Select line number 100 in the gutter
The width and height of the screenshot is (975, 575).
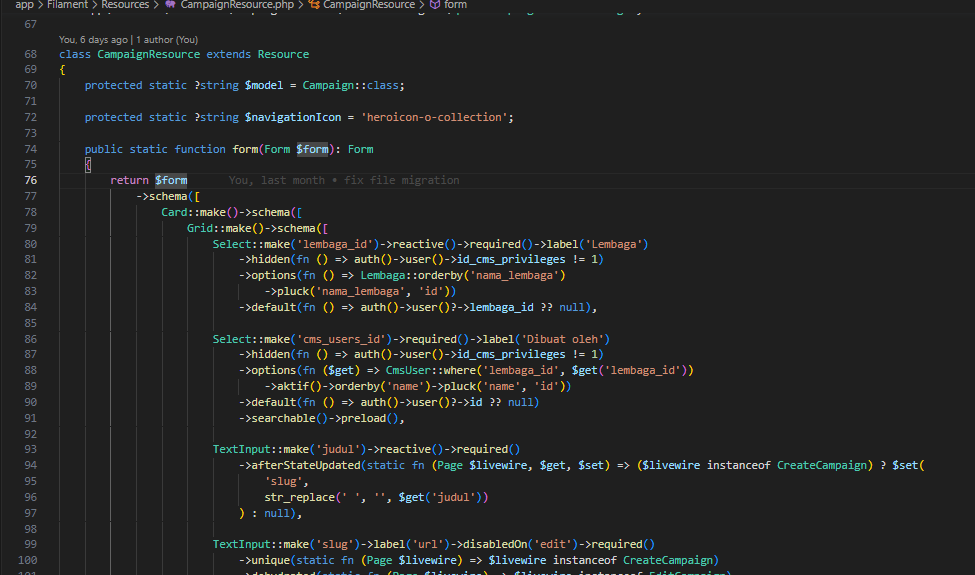coord(27,560)
